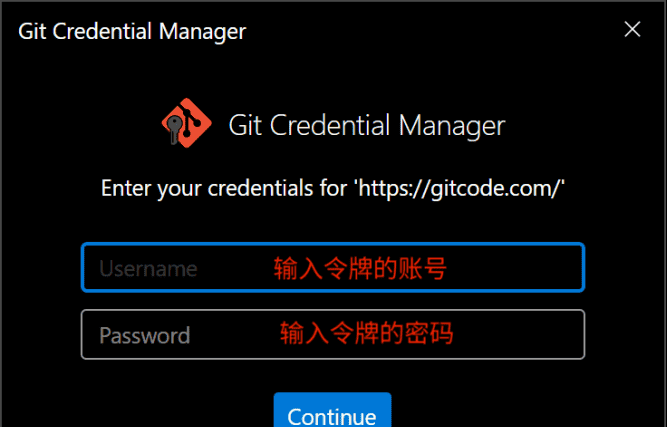Click the 'Password' placeholder text
667x427 pixels.
(x=144, y=335)
